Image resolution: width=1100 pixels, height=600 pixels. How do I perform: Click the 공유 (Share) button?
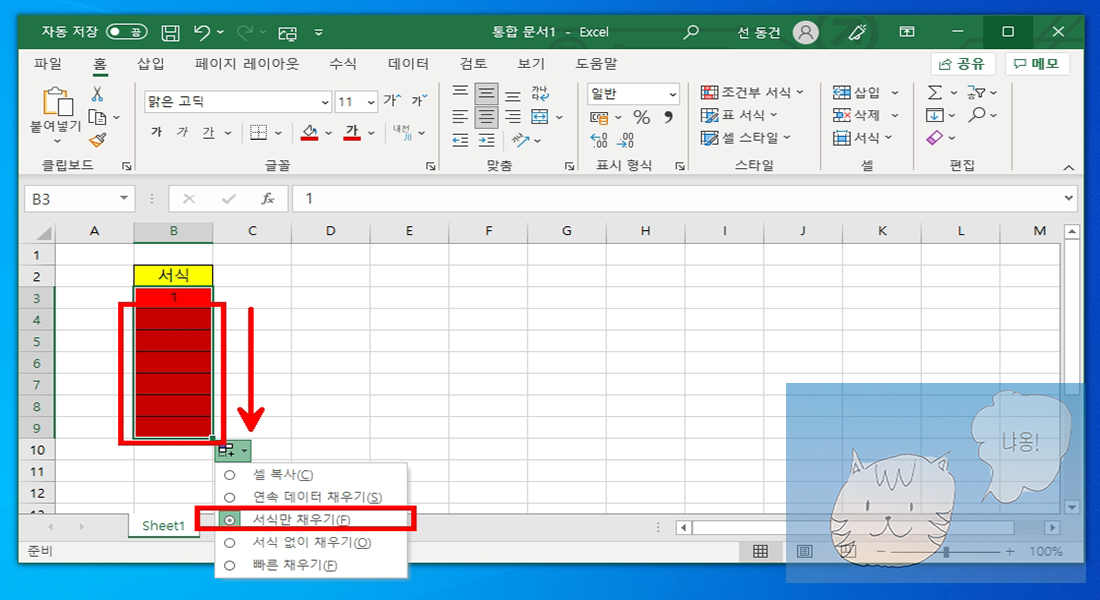click(962, 64)
